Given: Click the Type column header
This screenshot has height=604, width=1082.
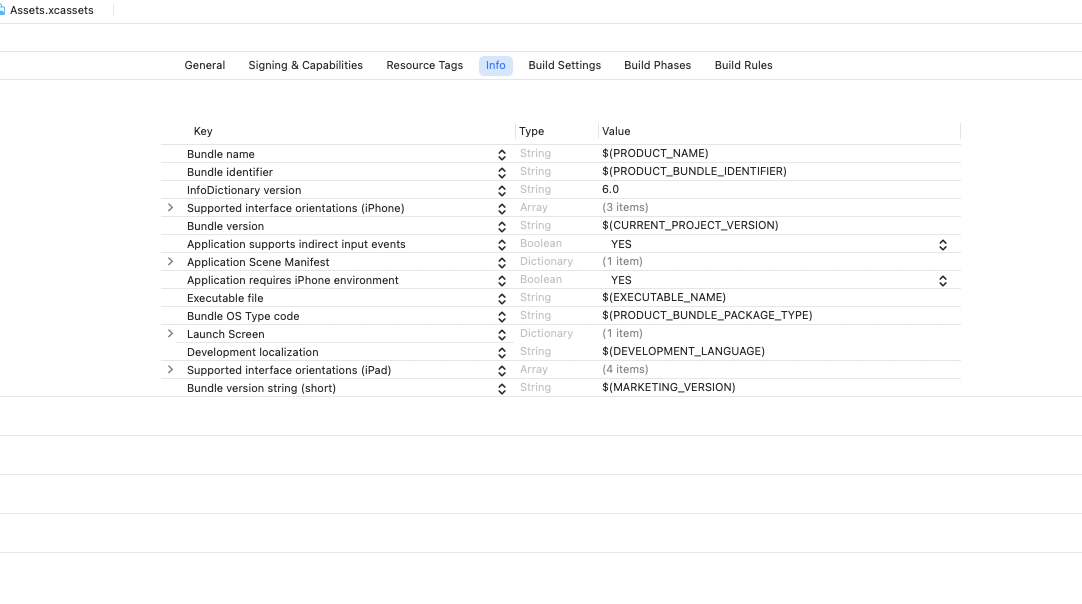Looking at the screenshot, I should point(531,131).
